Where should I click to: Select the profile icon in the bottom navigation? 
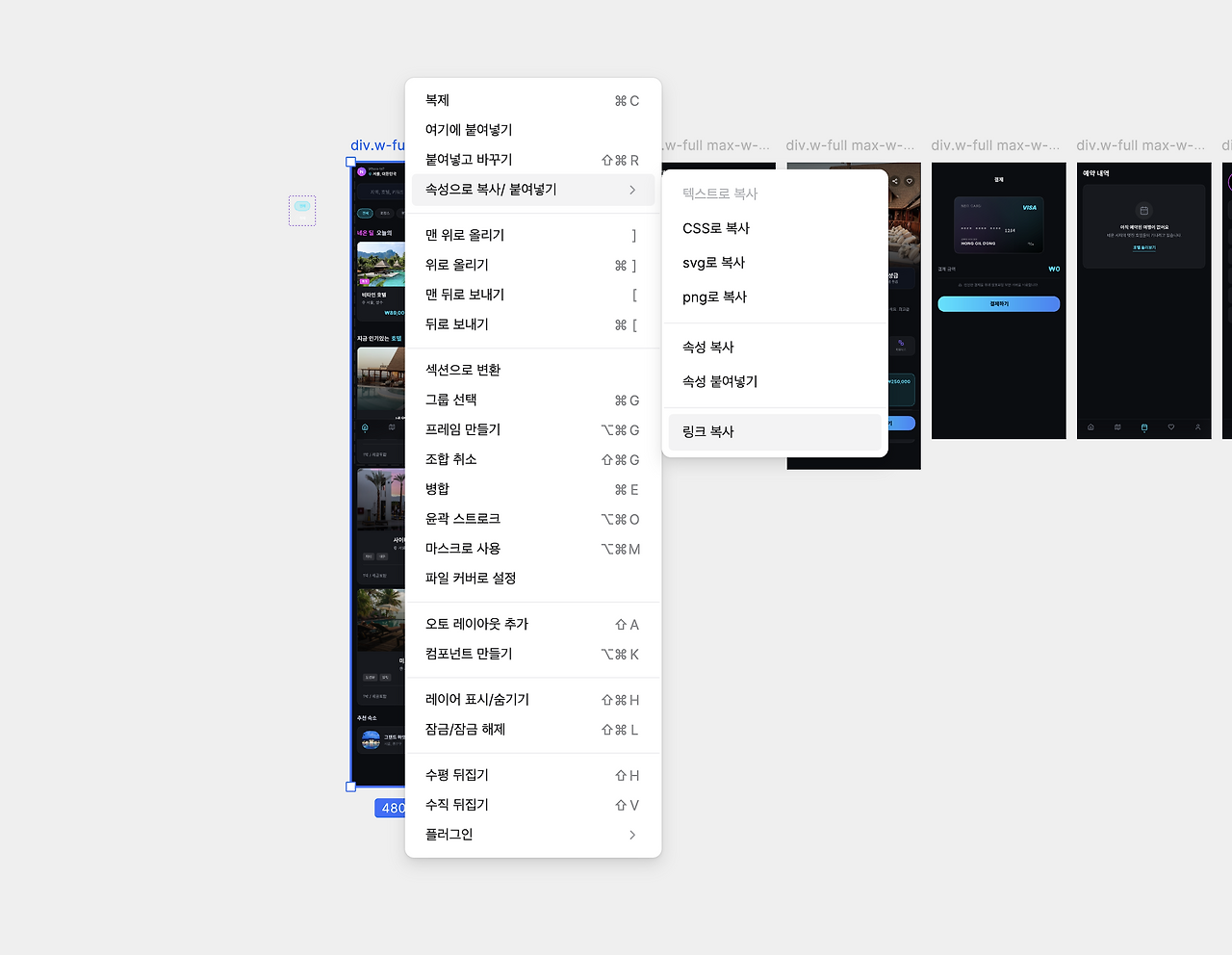1197,427
